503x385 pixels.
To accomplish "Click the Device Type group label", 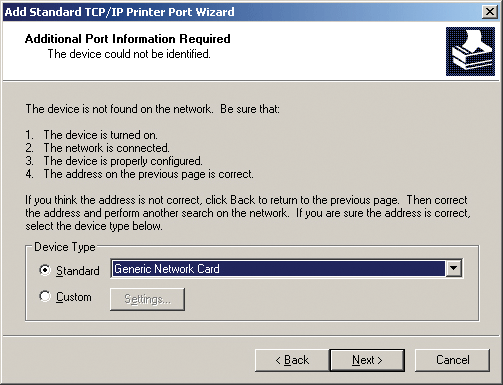I will [65, 247].
